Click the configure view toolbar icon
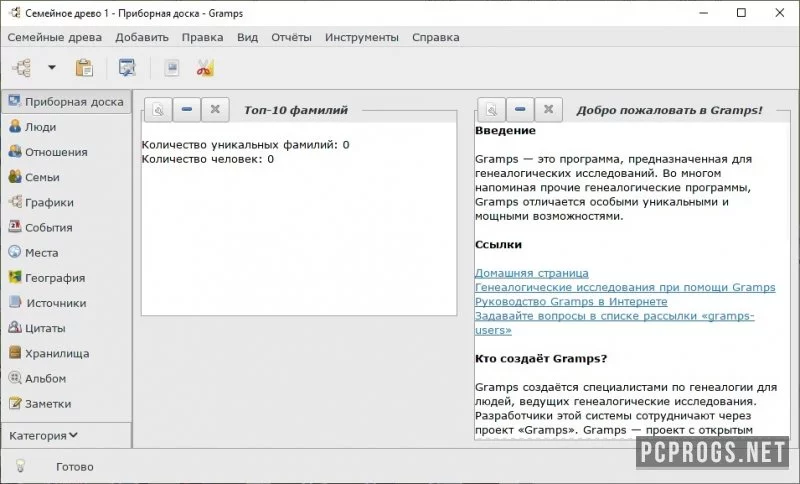Image resolution: width=800 pixels, height=484 pixels. [127, 67]
